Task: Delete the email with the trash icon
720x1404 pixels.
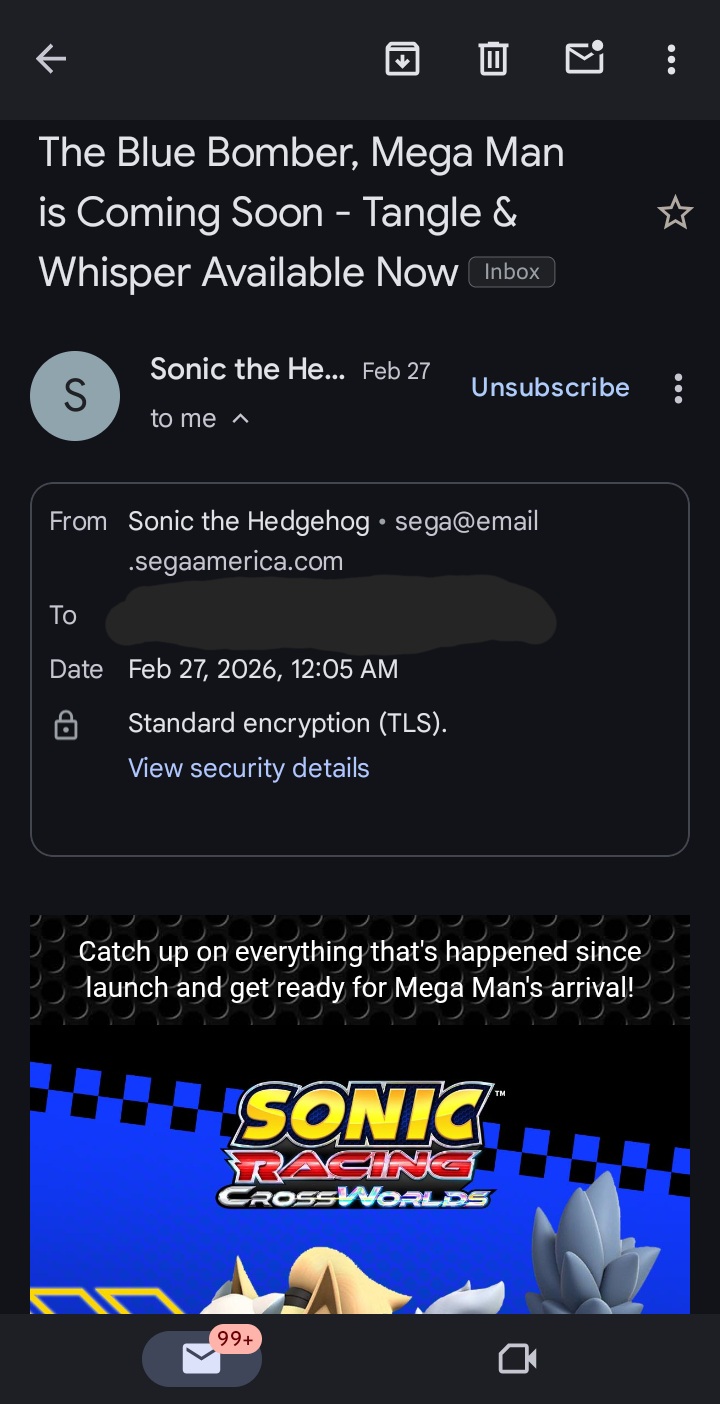Action: [492, 60]
